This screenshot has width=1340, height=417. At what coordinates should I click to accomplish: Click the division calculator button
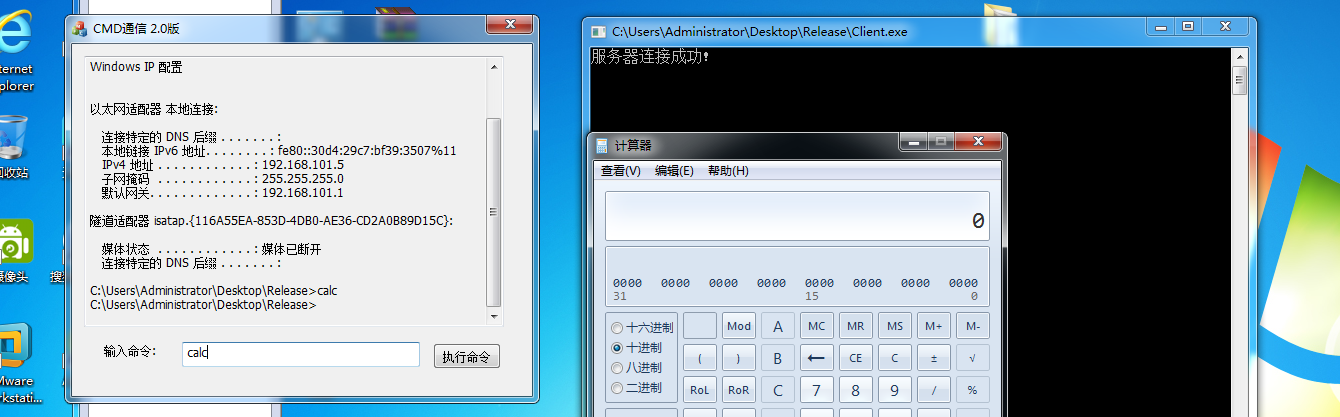[933, 390]
